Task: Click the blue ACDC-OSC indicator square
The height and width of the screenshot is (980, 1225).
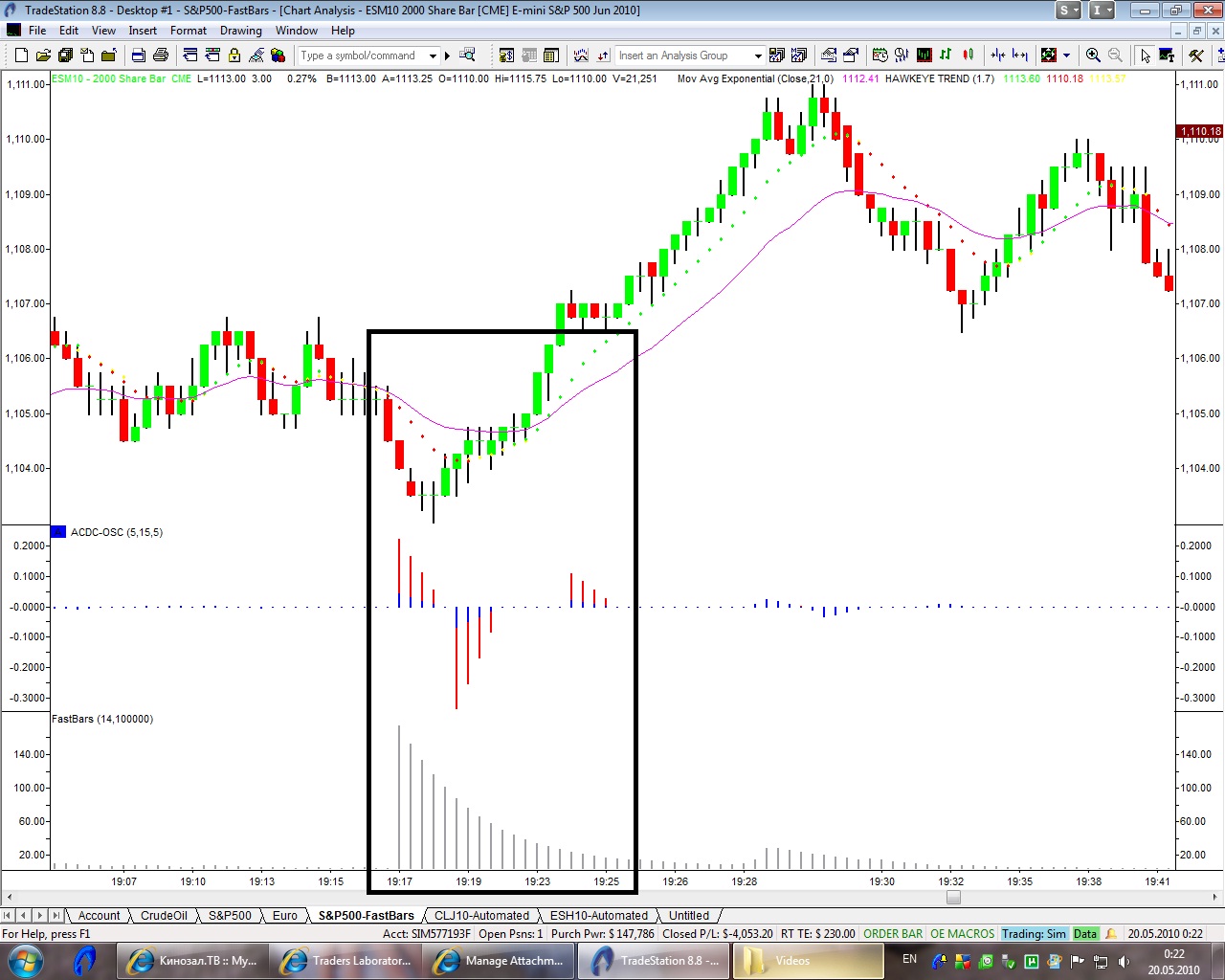Action: pos(58,532)
